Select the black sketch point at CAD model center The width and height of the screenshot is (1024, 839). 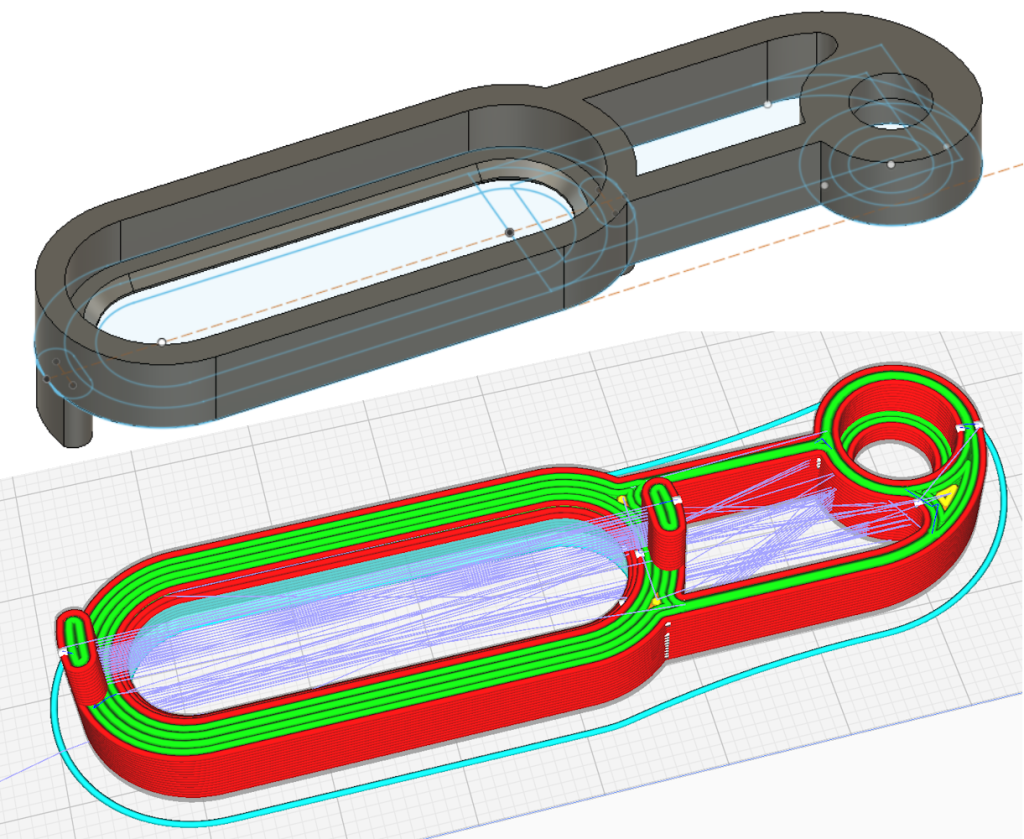pyautogui.click(x=509, y=232)
